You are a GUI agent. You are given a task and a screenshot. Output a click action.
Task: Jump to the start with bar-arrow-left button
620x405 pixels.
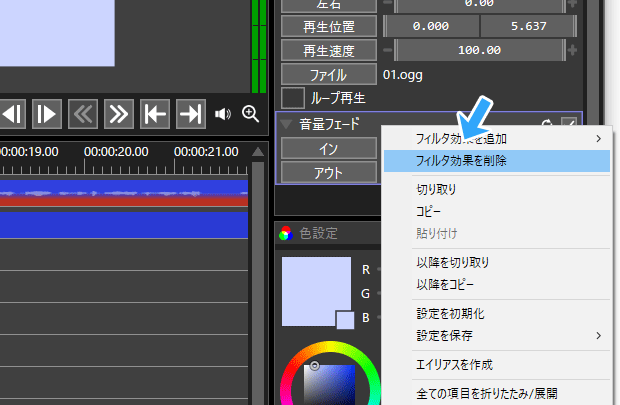click(x=155, y=114)
